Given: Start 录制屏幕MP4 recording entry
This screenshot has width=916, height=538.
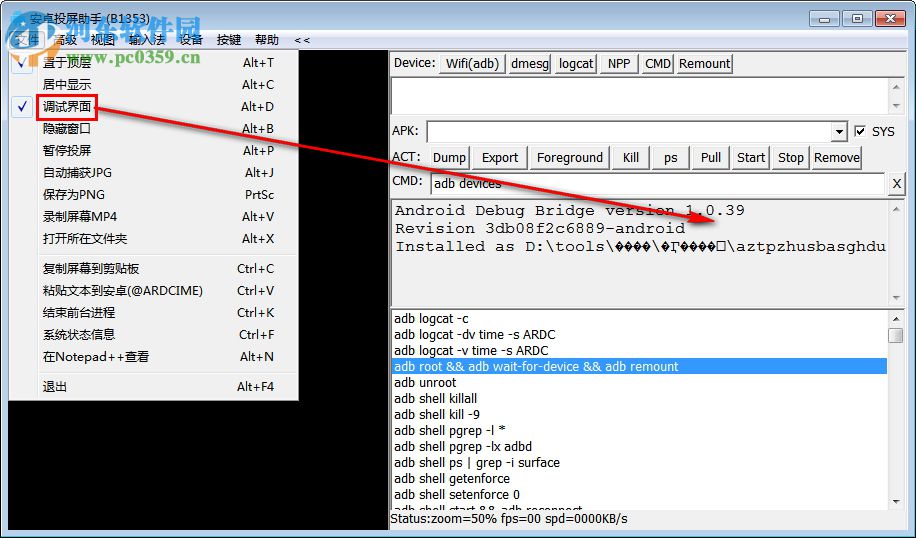Looking at the screenshot, I should 154,217.
